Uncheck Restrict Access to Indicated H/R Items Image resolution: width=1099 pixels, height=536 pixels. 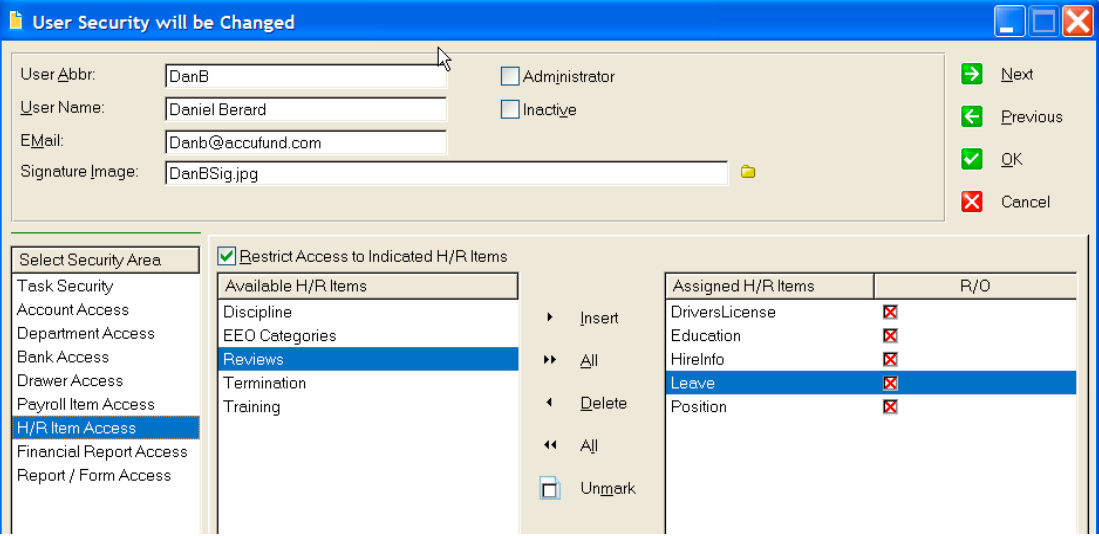click(x=226, y=256)
